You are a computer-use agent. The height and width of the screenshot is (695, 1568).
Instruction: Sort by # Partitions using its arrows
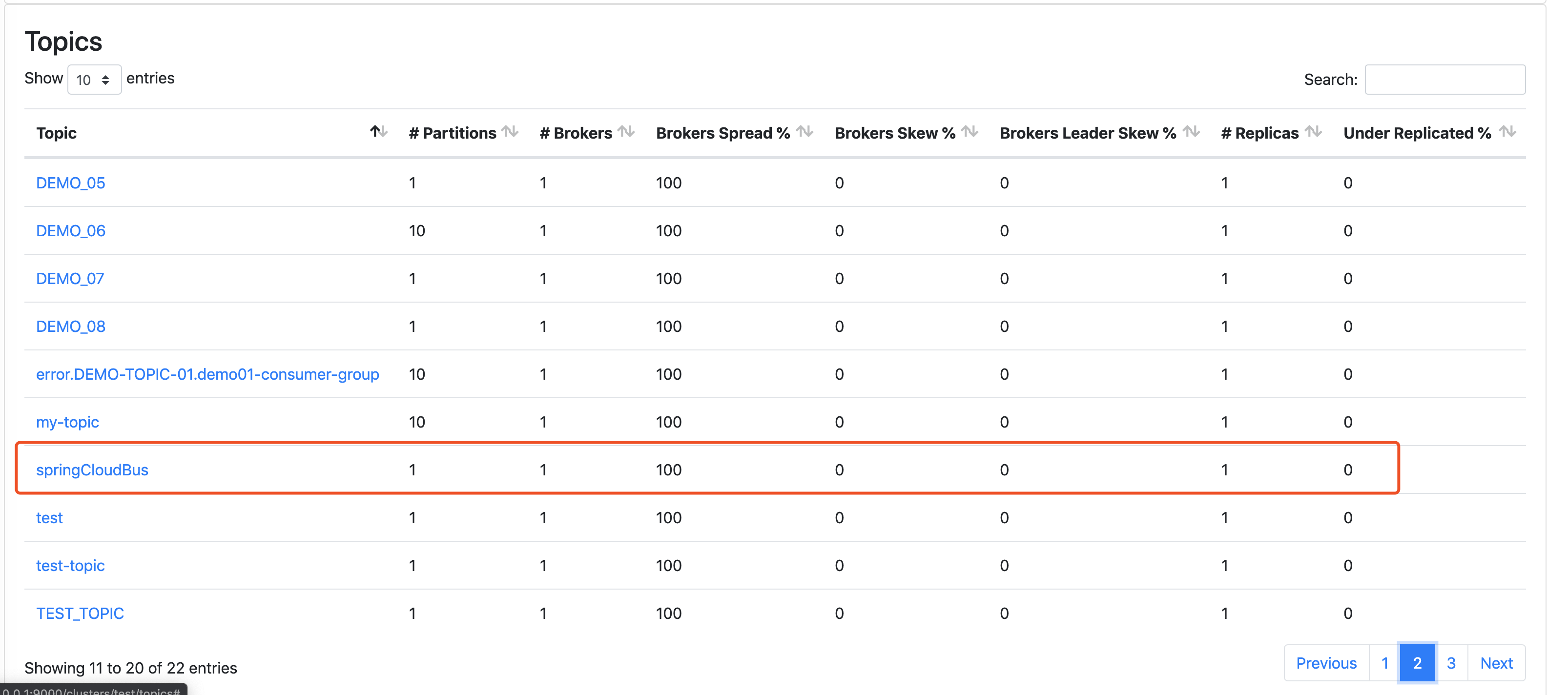click(510, 131)
